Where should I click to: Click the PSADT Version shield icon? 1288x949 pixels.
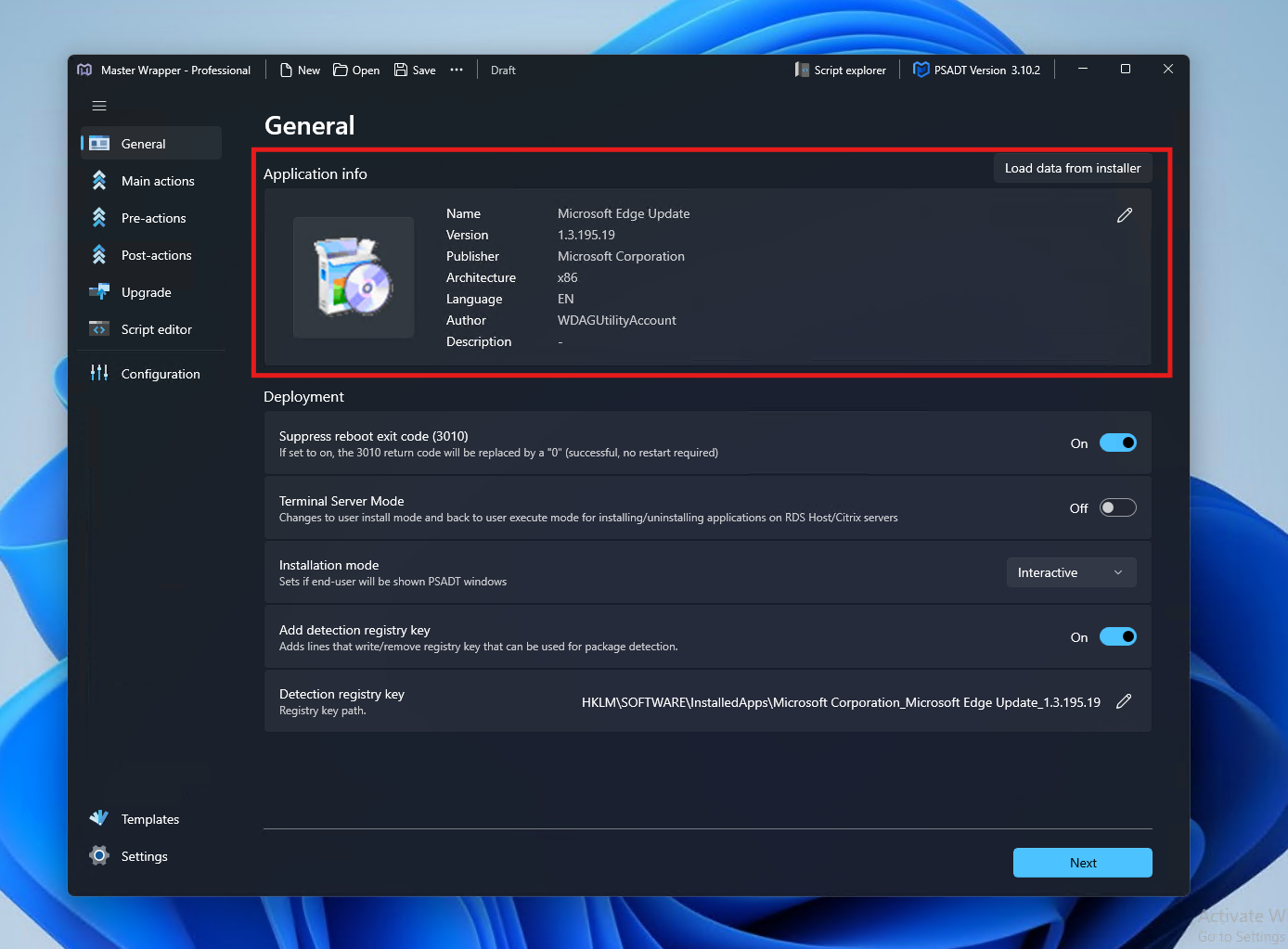pyautogui.click(x=921, y=70)
